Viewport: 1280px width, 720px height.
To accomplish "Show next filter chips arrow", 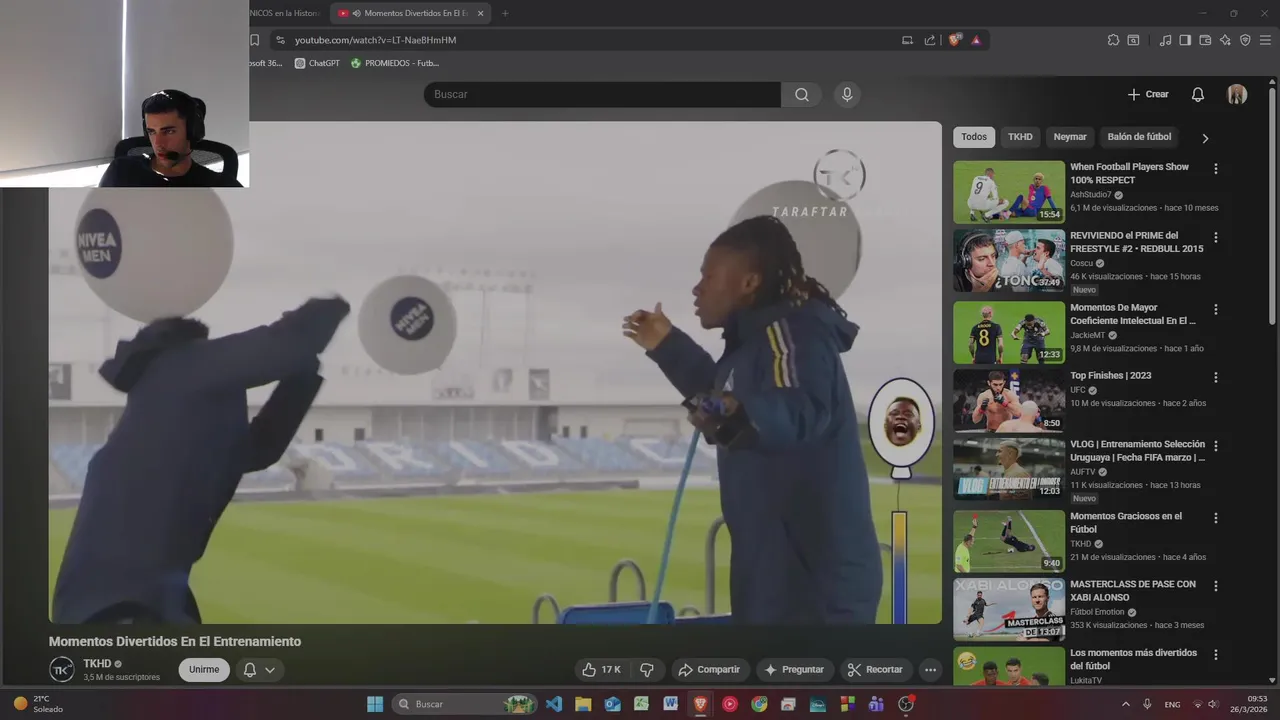I will 1205,138.
